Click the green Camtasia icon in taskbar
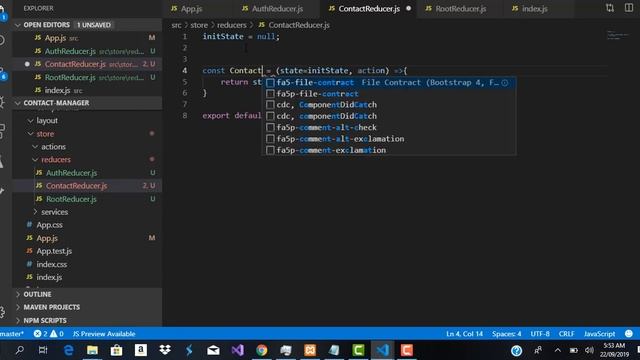Viewport: 640px width, 360px height. pos(358,350)
